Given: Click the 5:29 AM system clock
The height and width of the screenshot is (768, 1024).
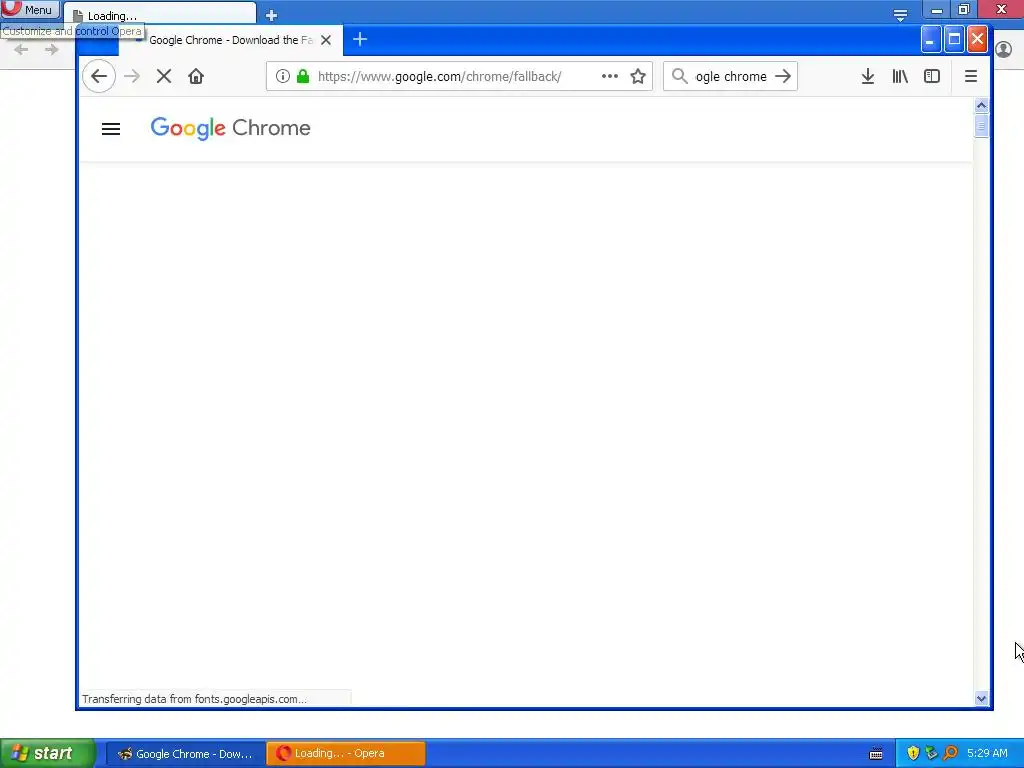Looking at the screenshot, I should coord(987,753).
